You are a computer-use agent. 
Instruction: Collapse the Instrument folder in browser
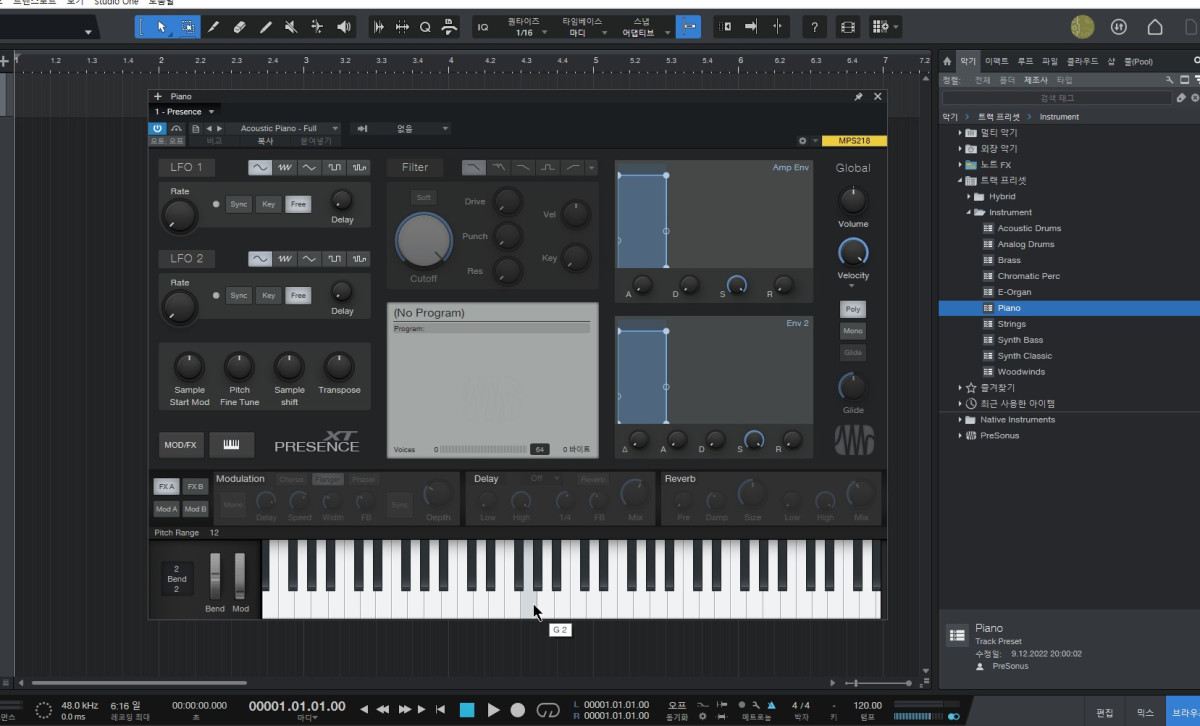coord(969,212)
